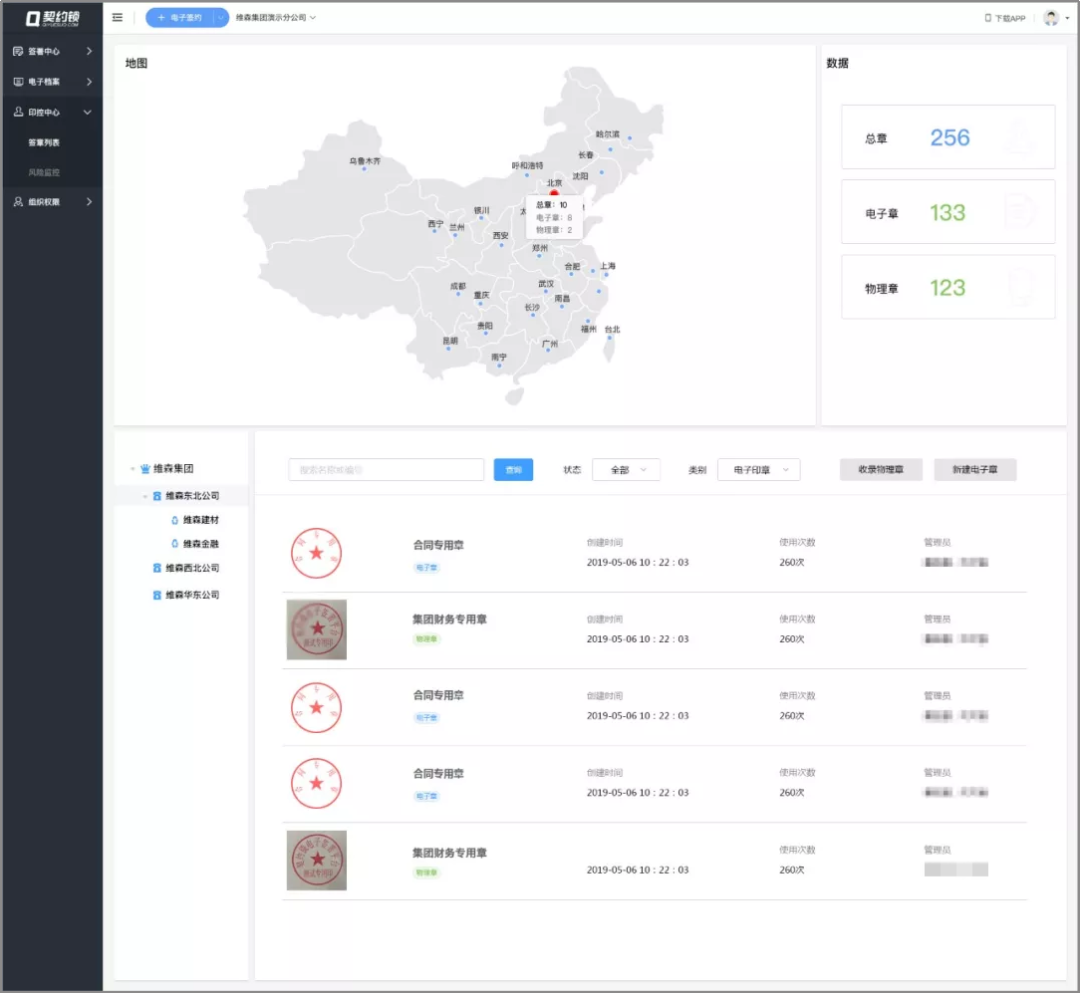Viewport: 1080px width, 993px height.
Task: Open the 状态 全部 dropdown
Action: coord(626,470)
